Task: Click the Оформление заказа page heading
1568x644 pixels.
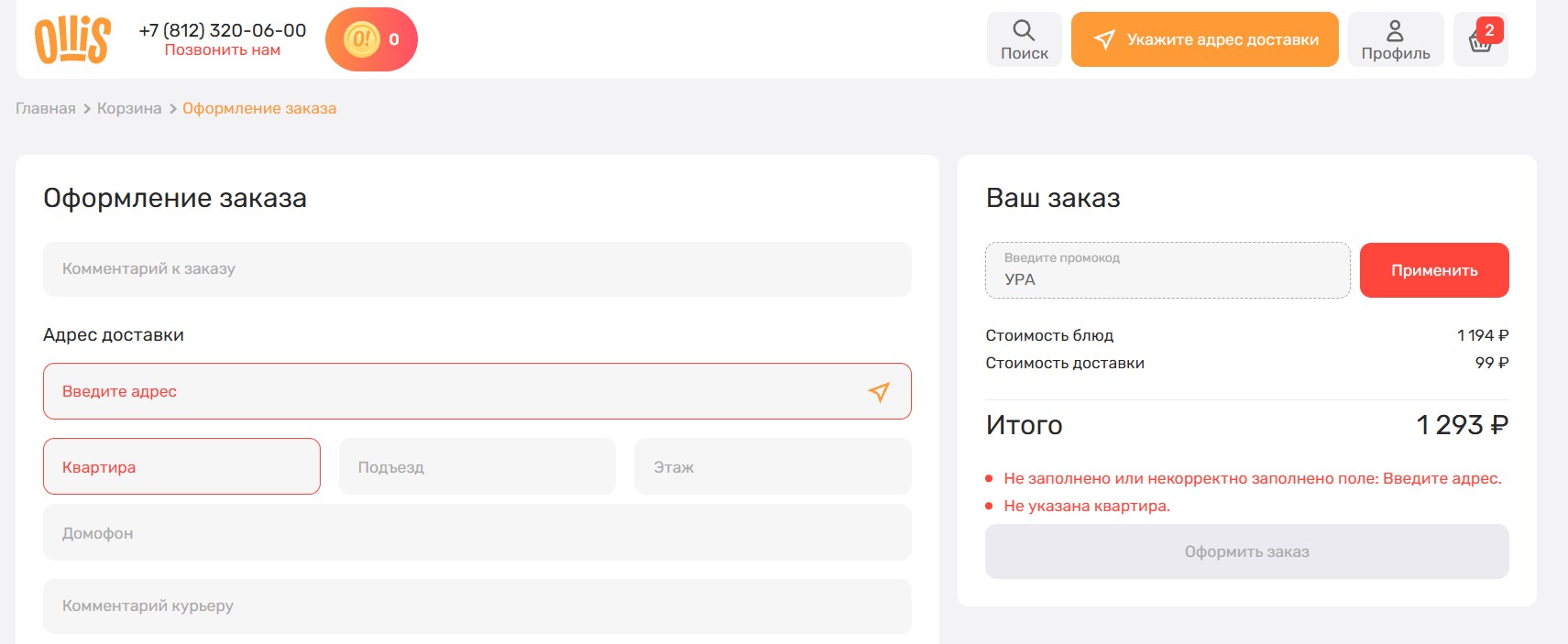Action: point(175,198)
